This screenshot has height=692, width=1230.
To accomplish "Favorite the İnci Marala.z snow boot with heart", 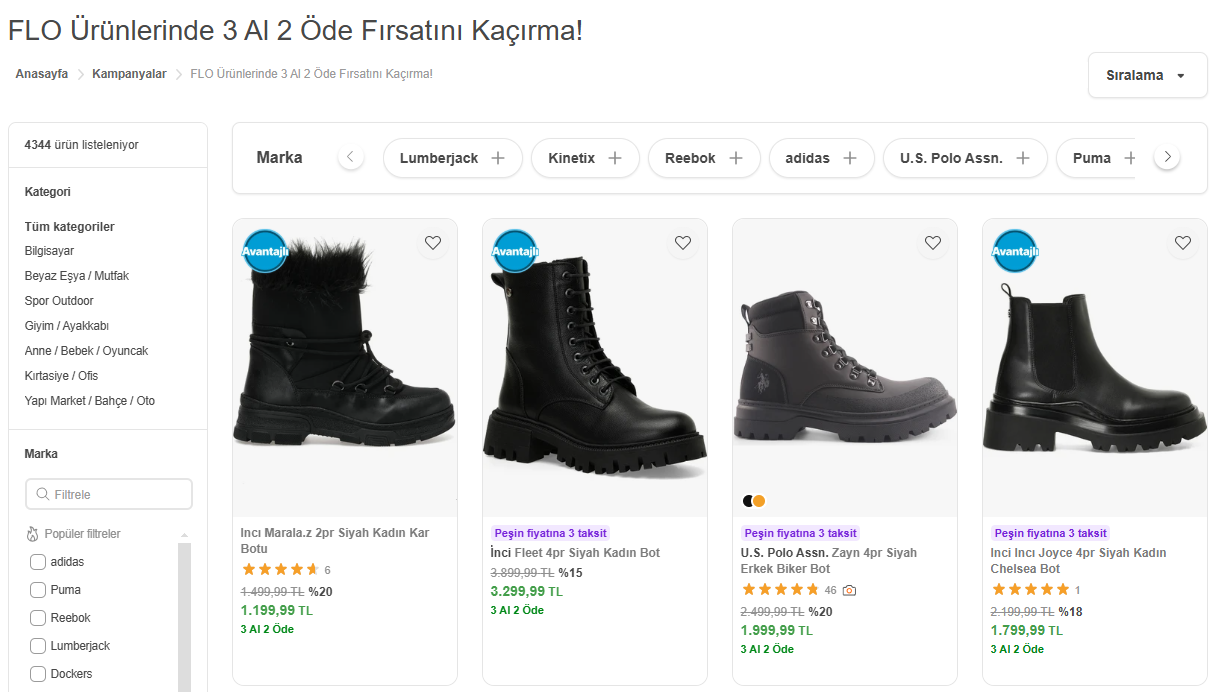I will 433,243.
